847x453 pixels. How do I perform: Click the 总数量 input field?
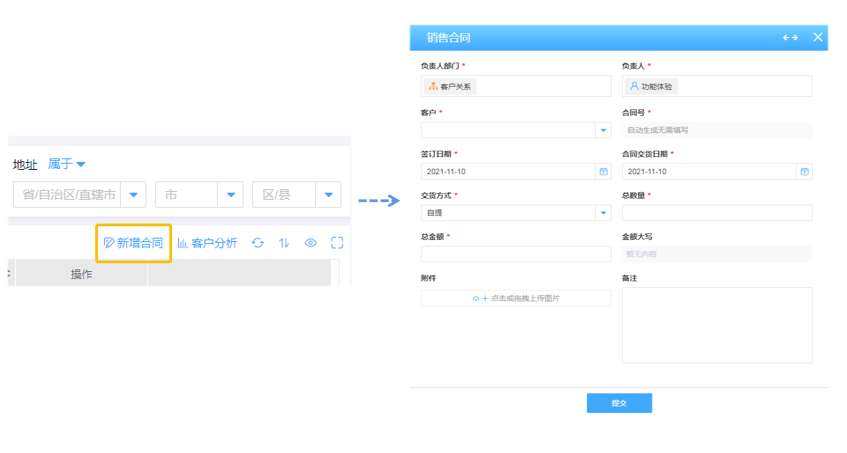pyautogui.click(x=716, y=212)
